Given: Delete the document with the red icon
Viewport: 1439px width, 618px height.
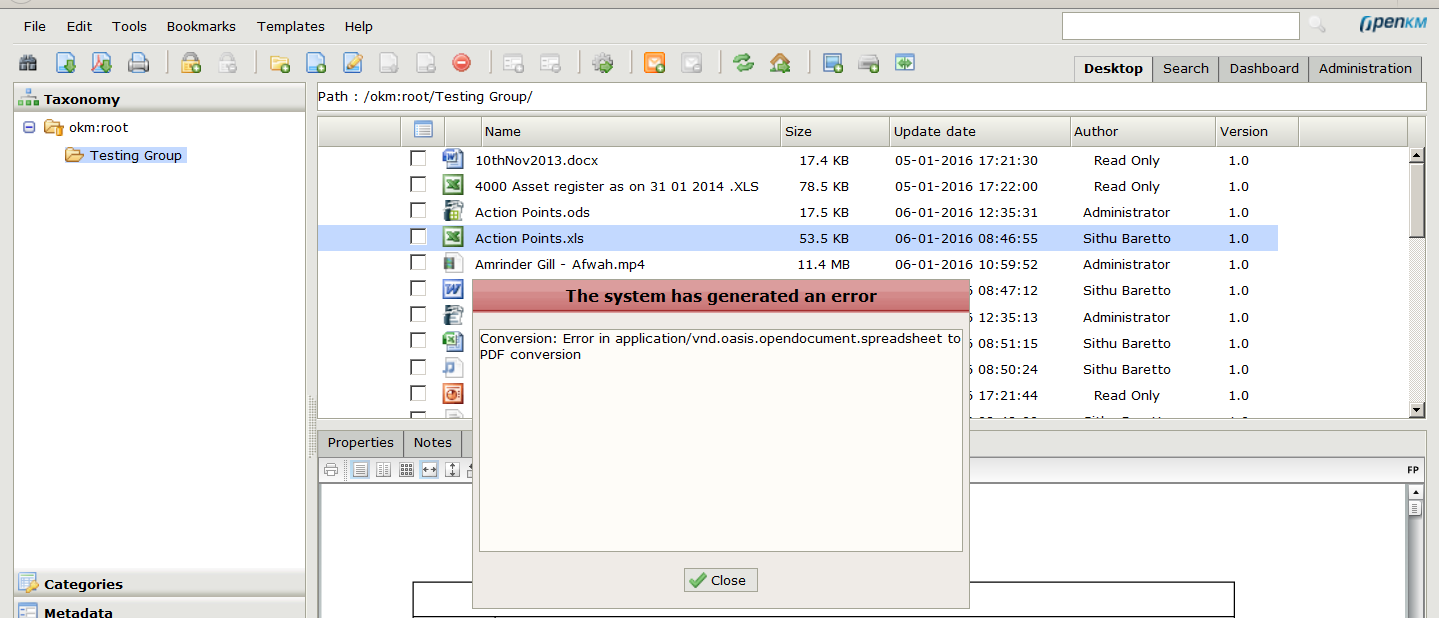Looking at the screenshot, I should 460,62.
